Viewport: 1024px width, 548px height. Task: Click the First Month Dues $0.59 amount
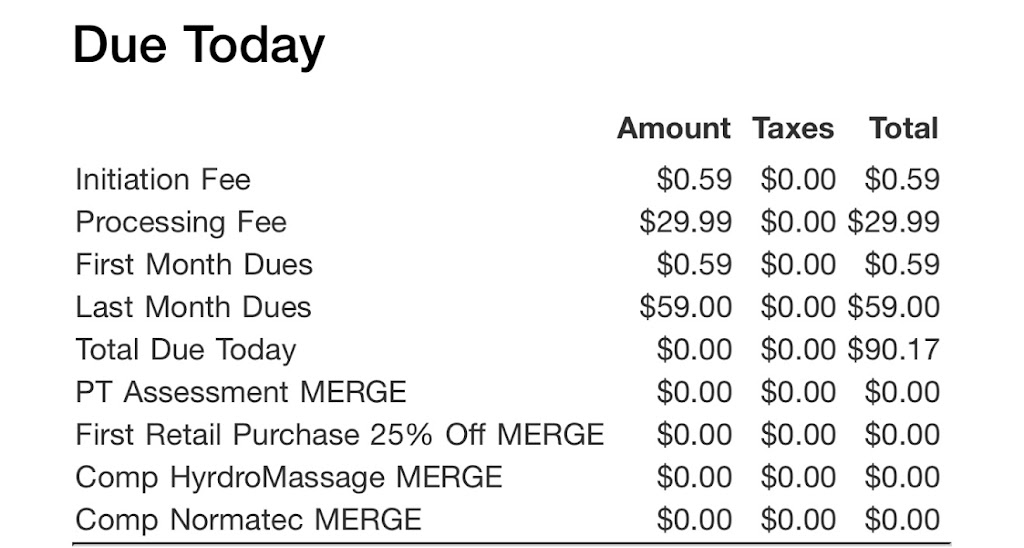694,265
